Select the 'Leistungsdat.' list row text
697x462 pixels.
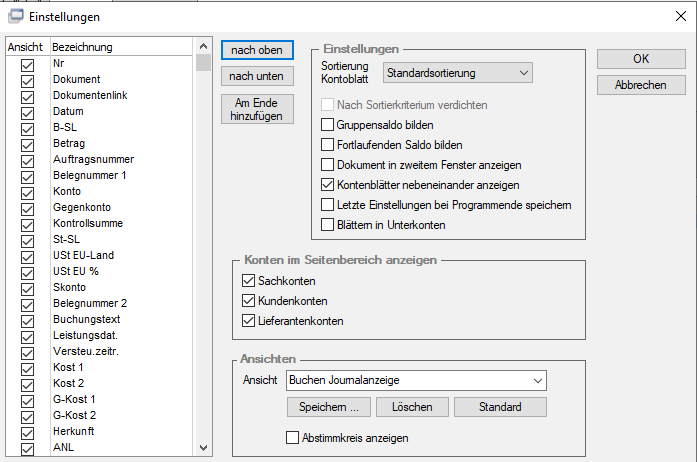85,335
